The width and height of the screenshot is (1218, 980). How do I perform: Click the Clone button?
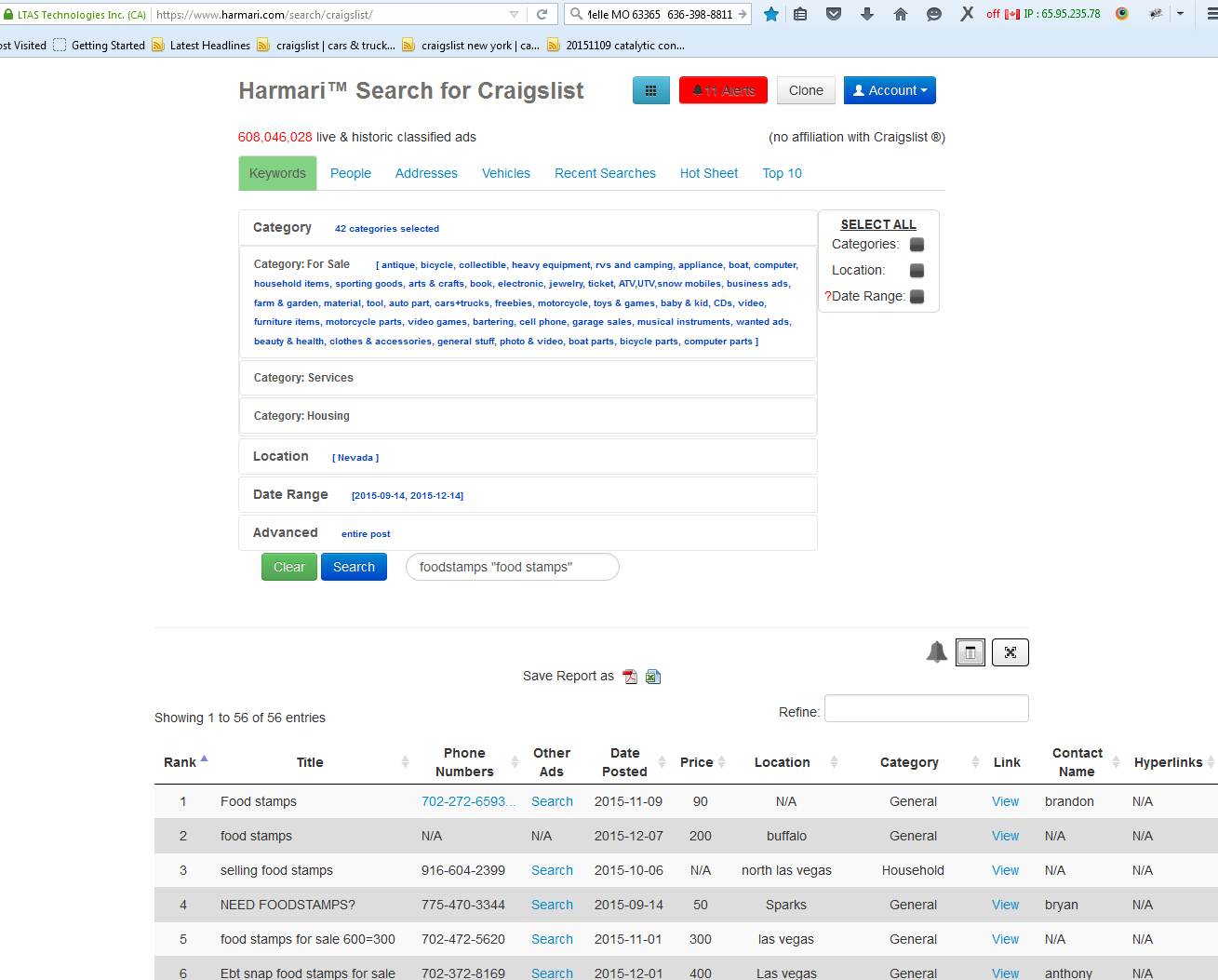click(x=806, y=90)
